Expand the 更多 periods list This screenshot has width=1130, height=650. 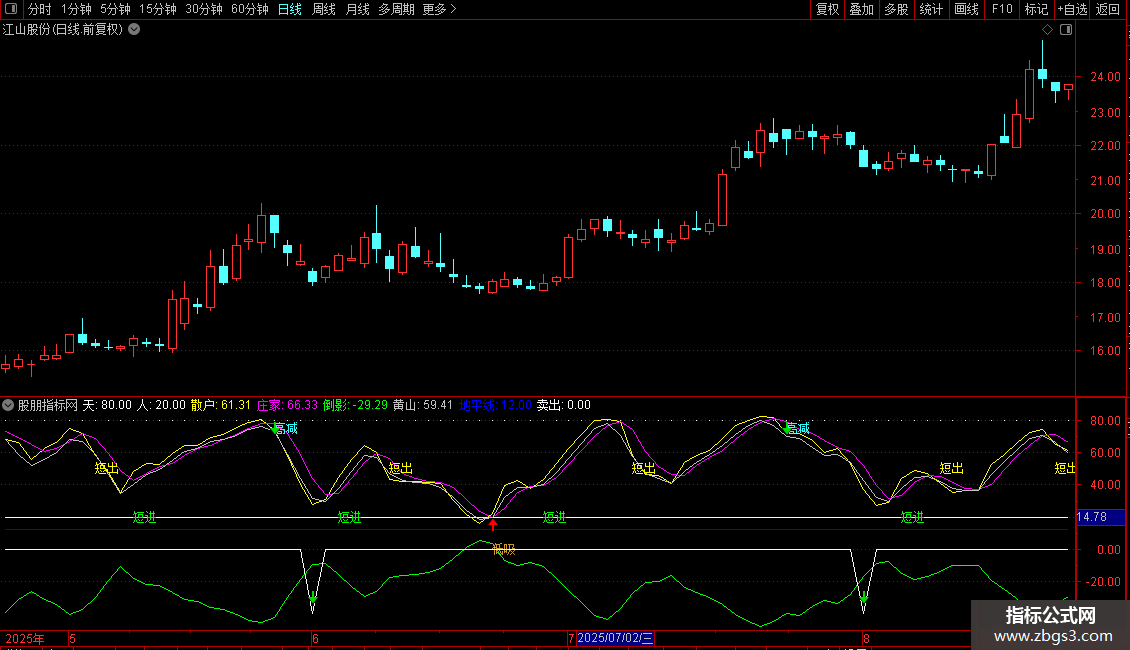pos(439,10)
